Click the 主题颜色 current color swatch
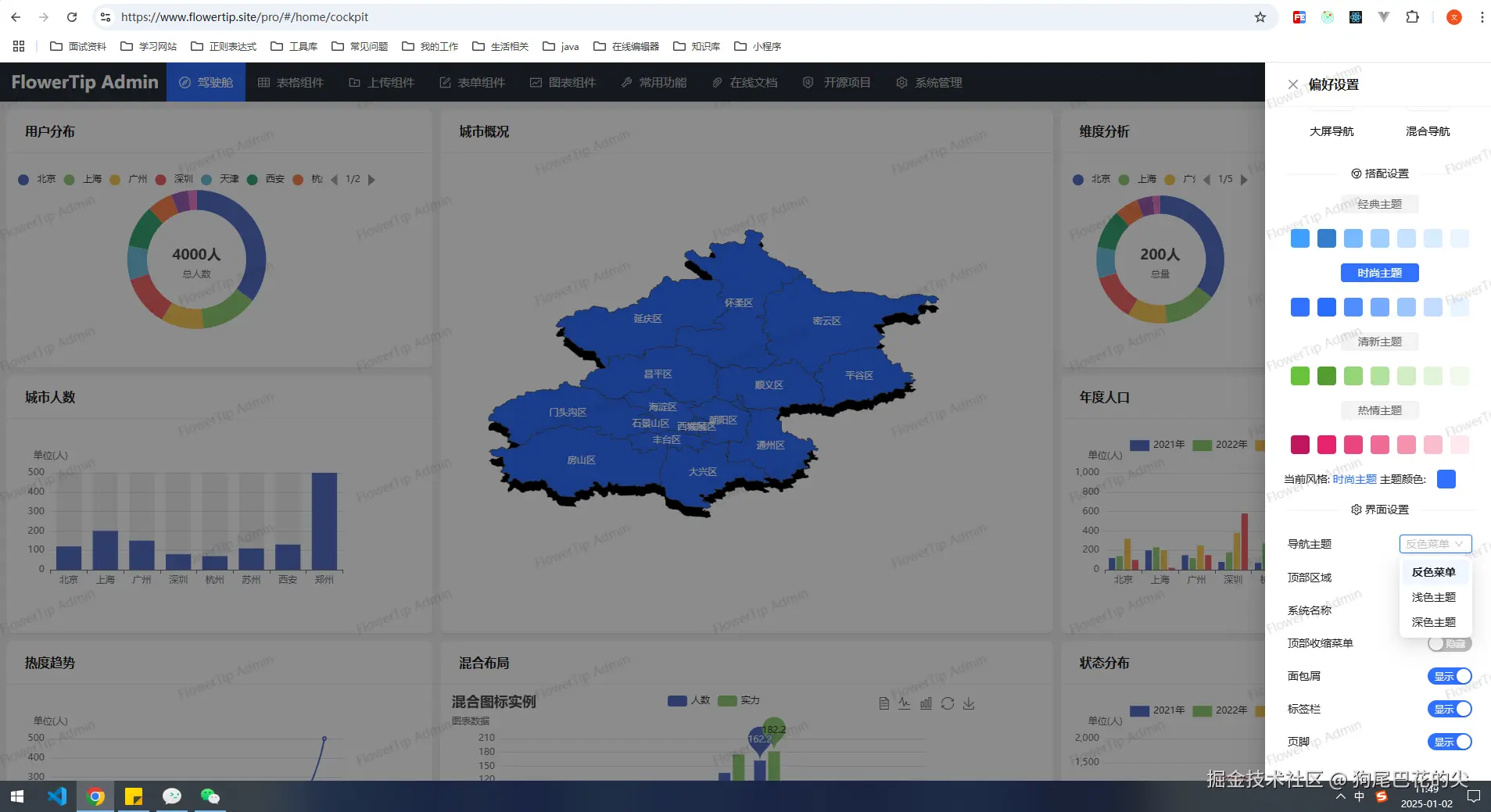 pos(1446,479)
